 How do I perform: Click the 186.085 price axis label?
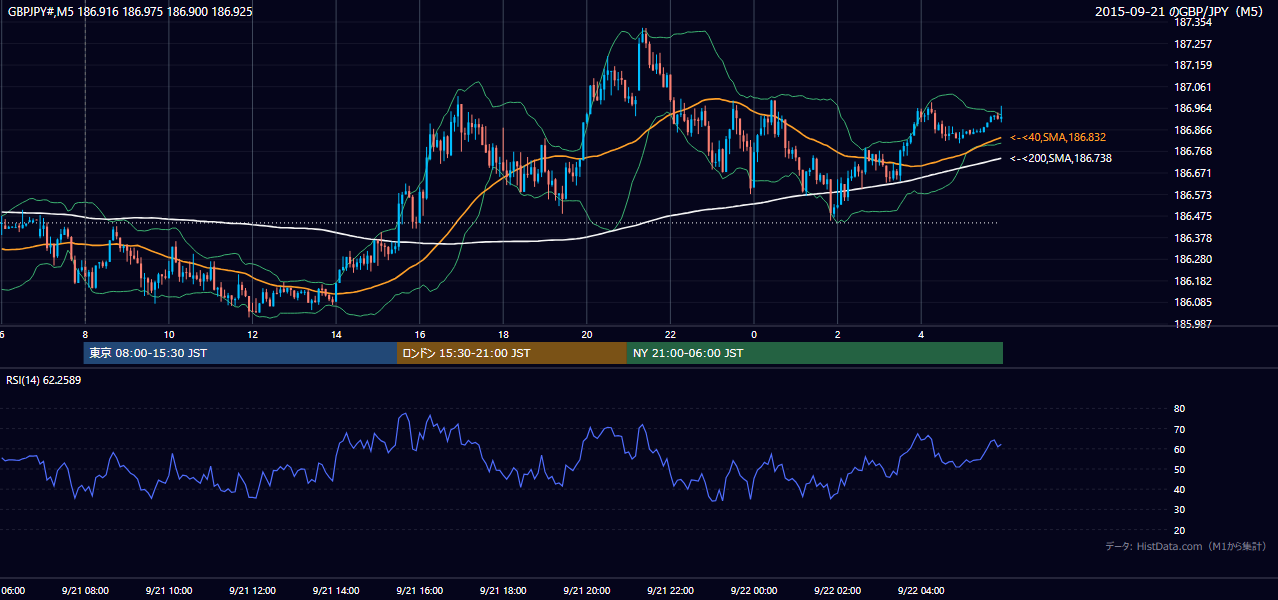click(x=1193, y=302)
